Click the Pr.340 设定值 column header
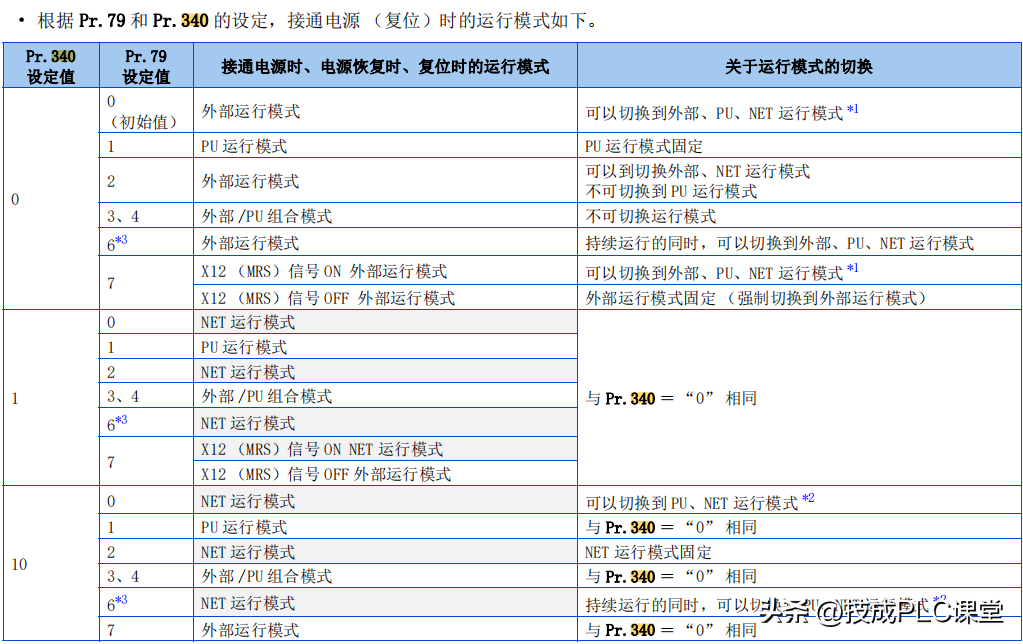1023x644 pixels. pos(51,66)
